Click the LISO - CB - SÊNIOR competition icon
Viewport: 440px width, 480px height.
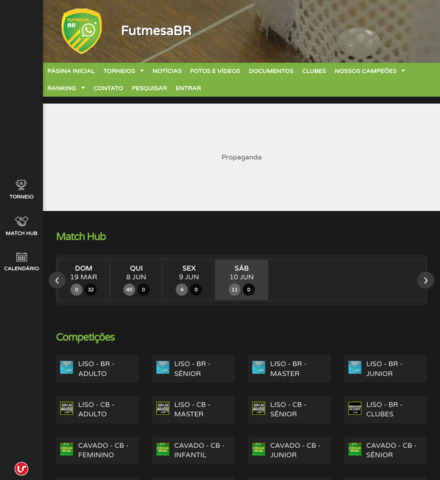[x=259, y=408]
